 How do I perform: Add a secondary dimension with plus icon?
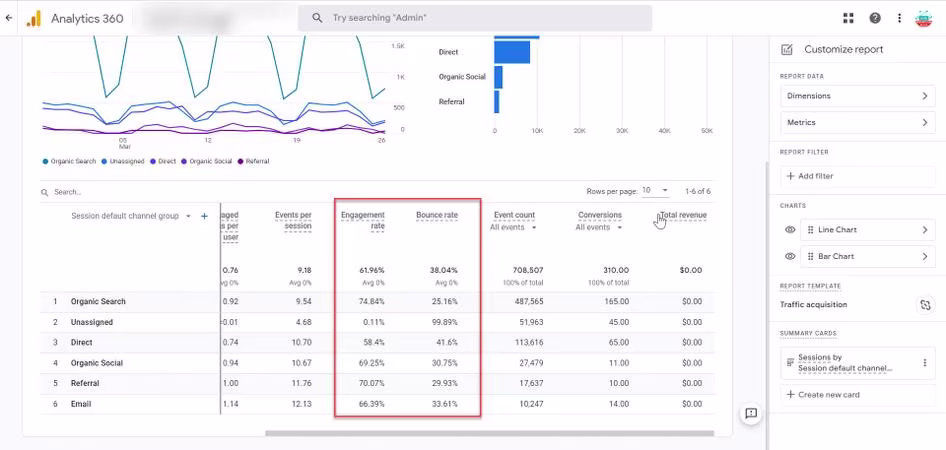pos(204,216)
